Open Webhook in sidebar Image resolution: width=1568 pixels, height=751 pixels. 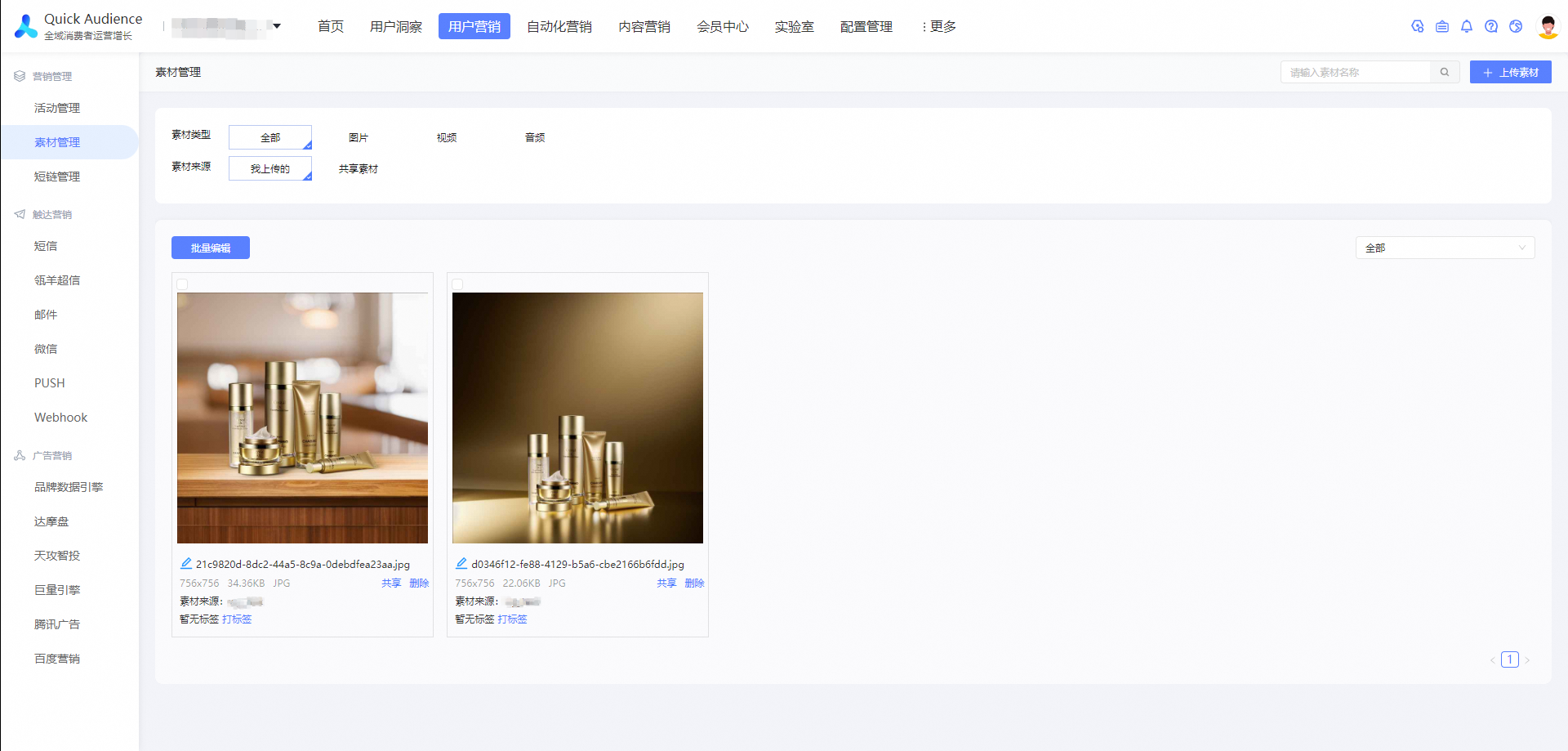pyautogui.click(x=60, y=418)
